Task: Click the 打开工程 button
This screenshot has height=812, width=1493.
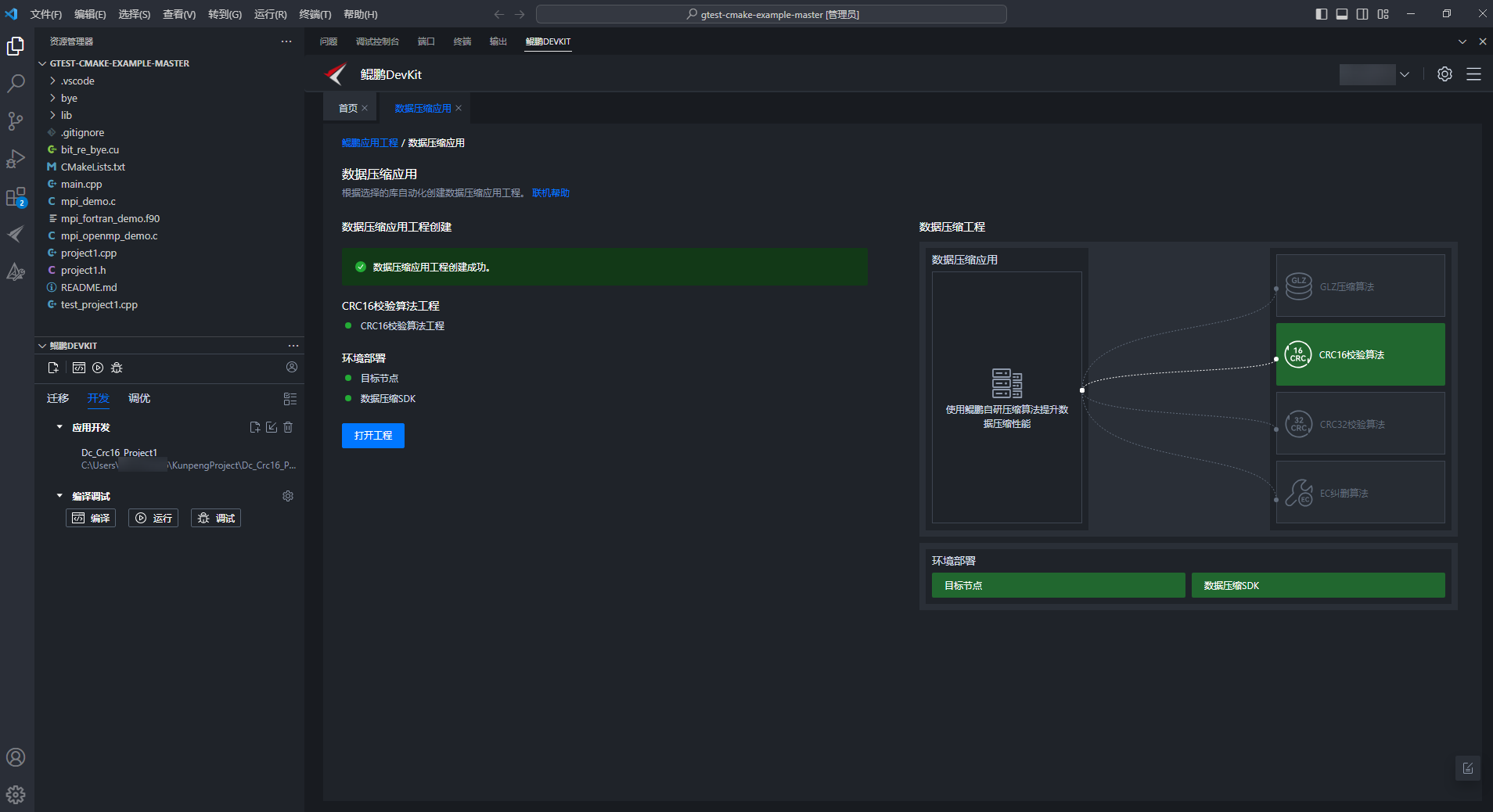Action: coord(373,436)
